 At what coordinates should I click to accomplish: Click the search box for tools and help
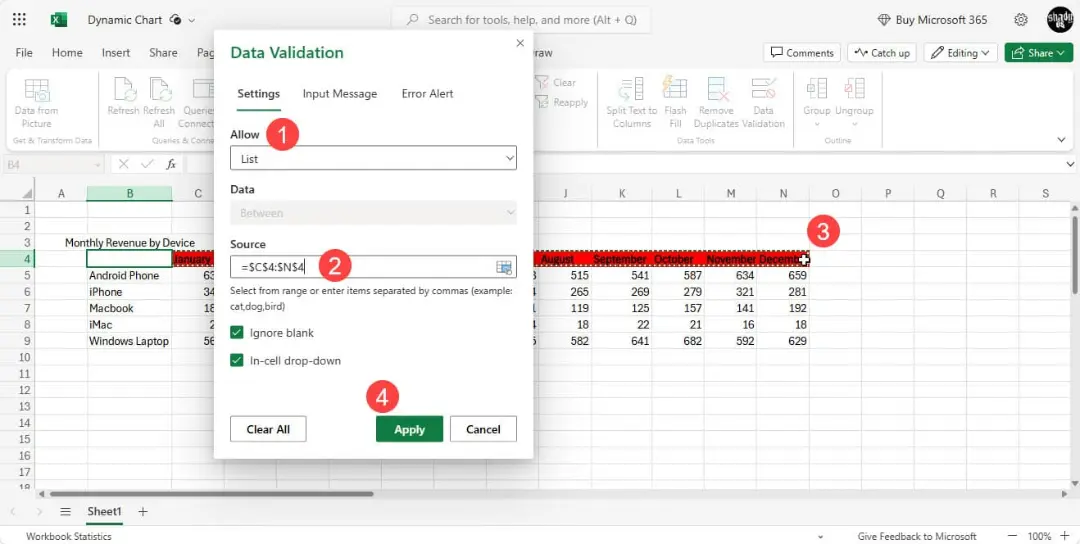(x=521, y=20)
